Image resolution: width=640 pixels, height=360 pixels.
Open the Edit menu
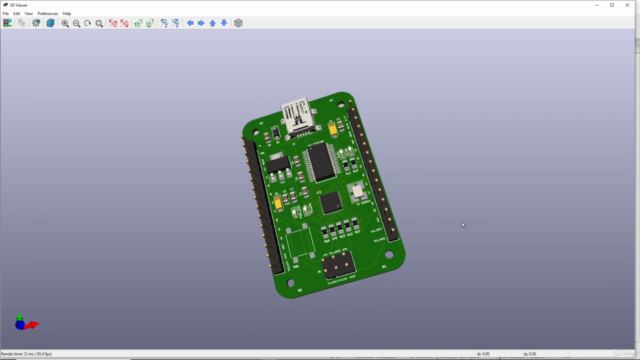point(16,13)
